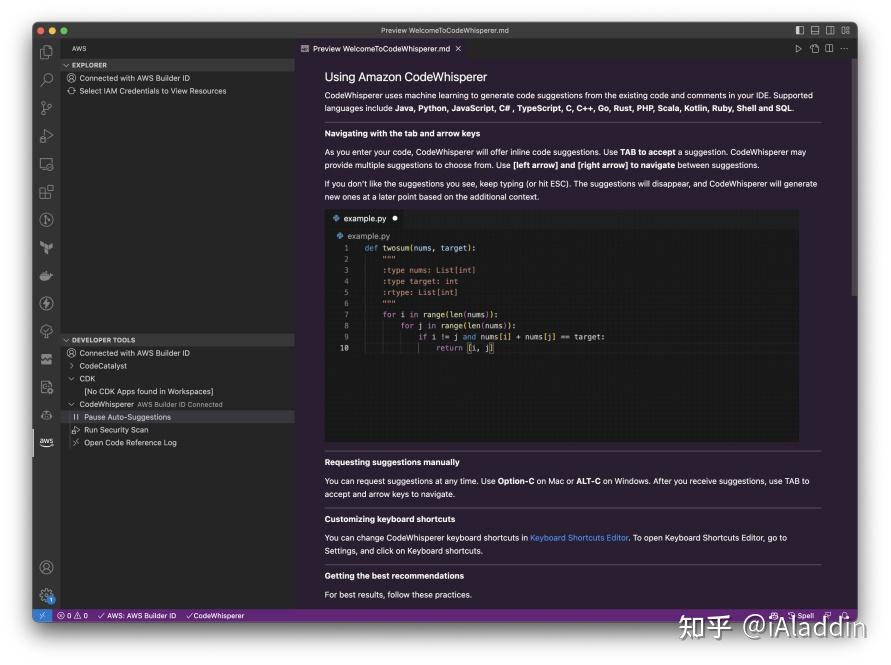Toggle the panel layout icon in title bar
Screen dimensions: 891x665
point(815,31)
